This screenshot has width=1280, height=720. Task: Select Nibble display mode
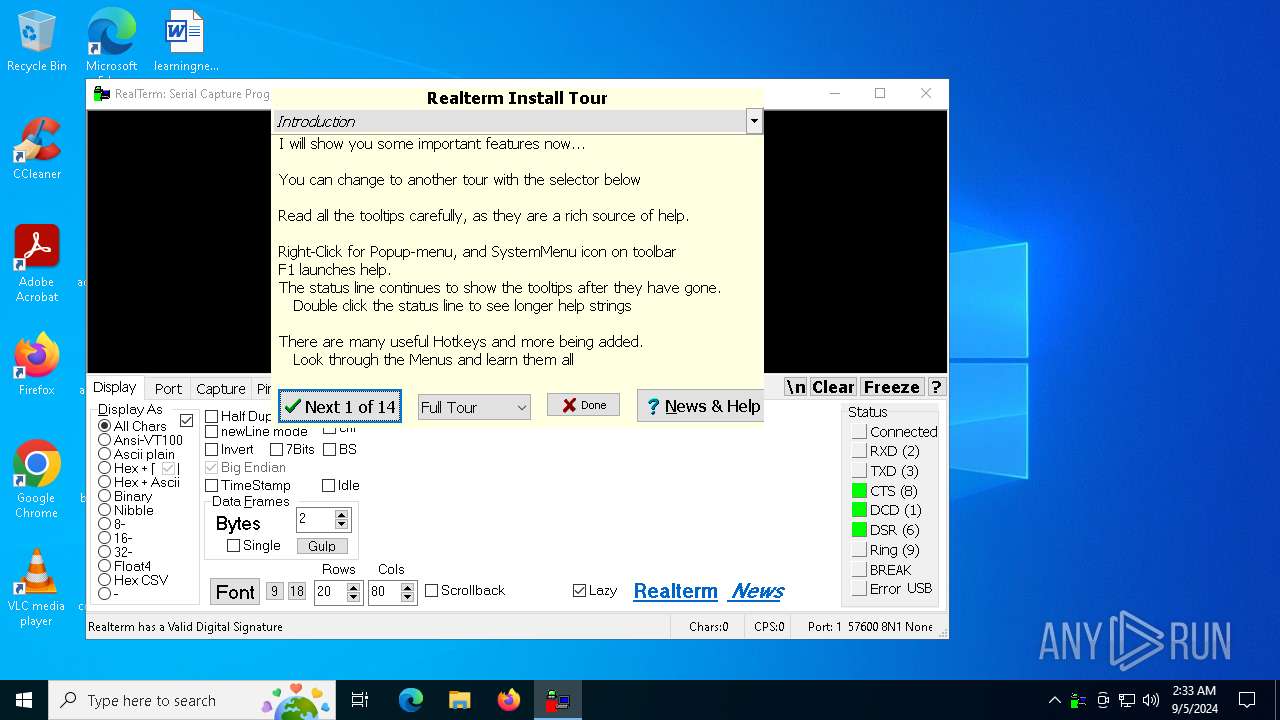pyautogui.click(x=105, y=510)
